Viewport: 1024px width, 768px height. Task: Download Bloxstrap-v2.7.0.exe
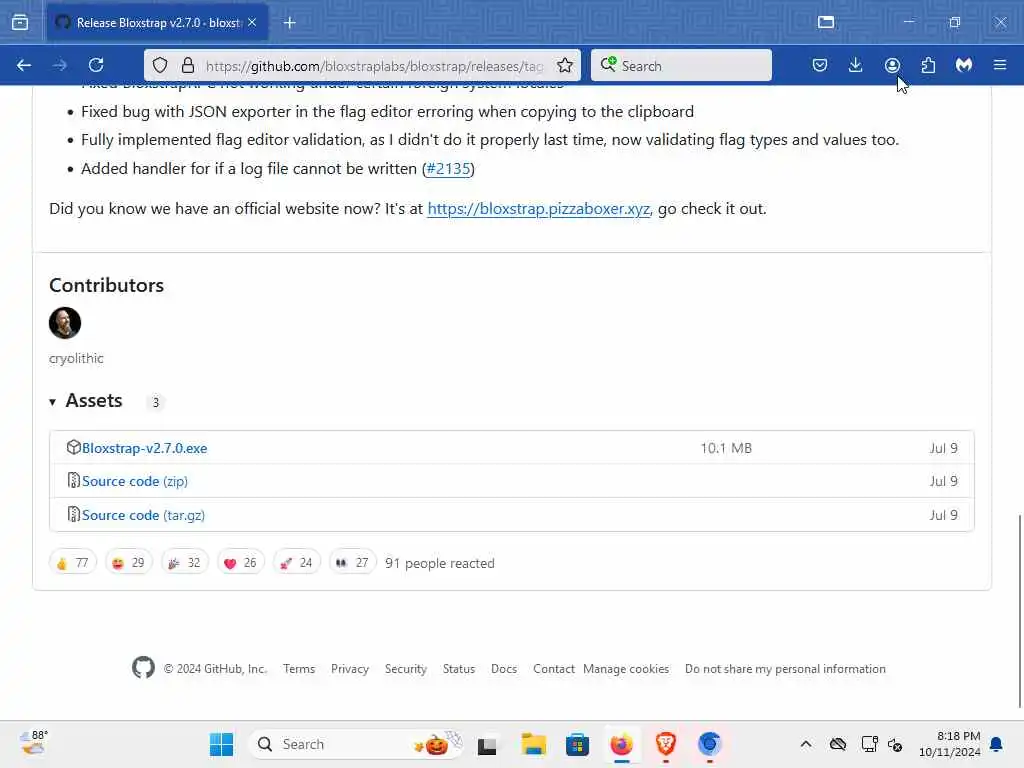(x=144, y=448)
